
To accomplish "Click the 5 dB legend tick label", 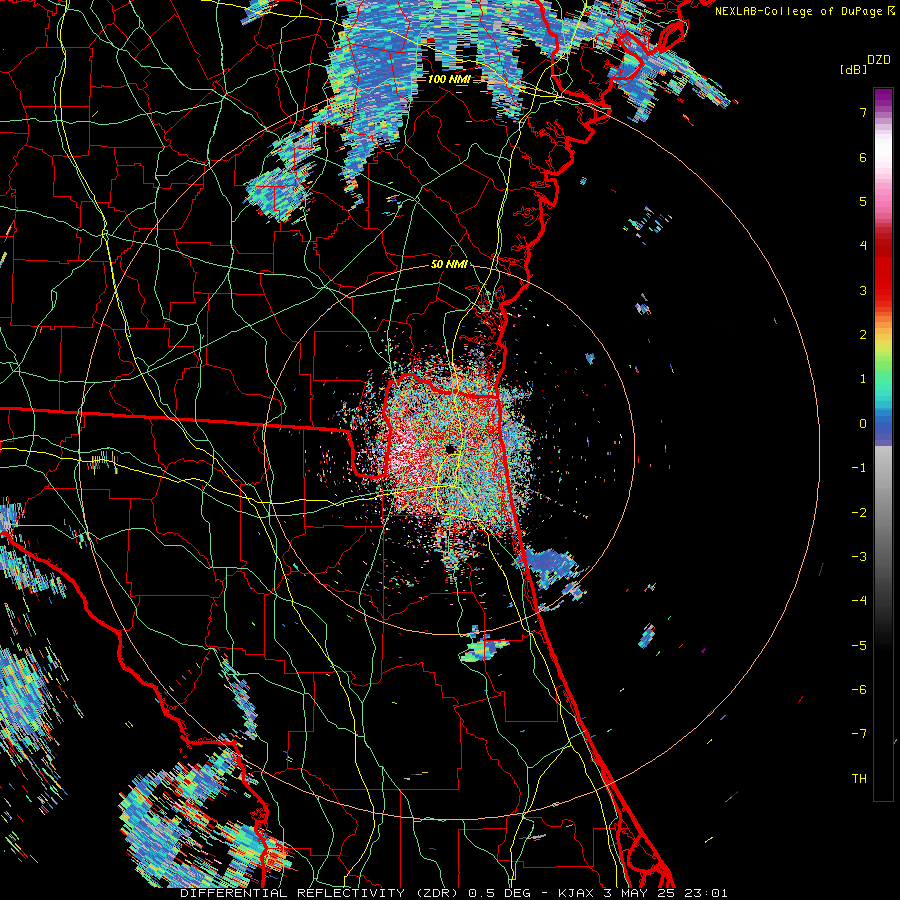I will pos(863,201).
